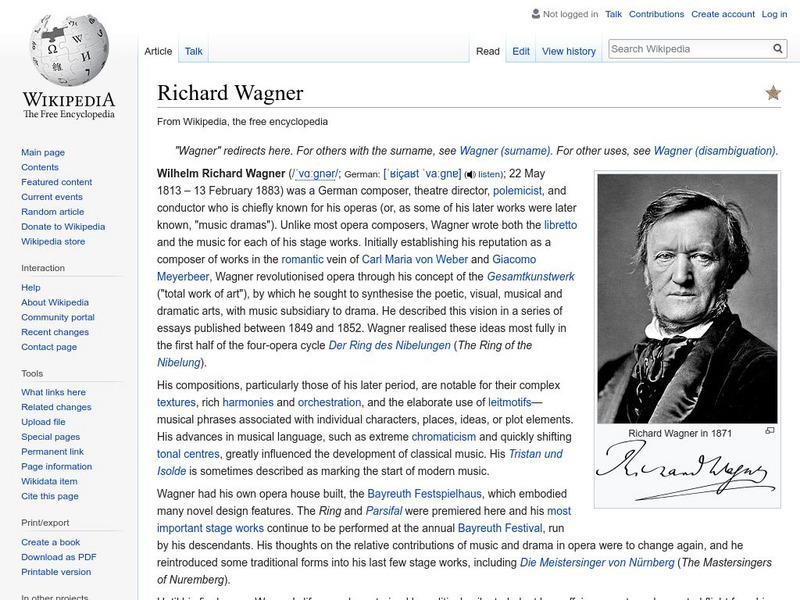Open Featured content
Screen dimensions: 800x600
click(x=57, y=182)
